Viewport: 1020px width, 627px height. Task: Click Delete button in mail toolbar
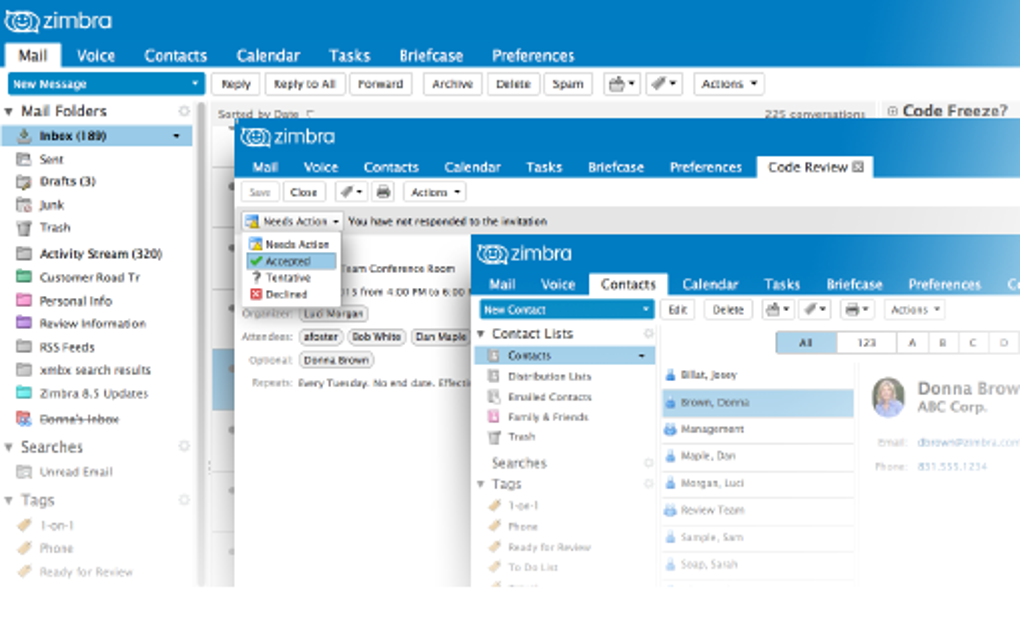[x=513, y=84]
